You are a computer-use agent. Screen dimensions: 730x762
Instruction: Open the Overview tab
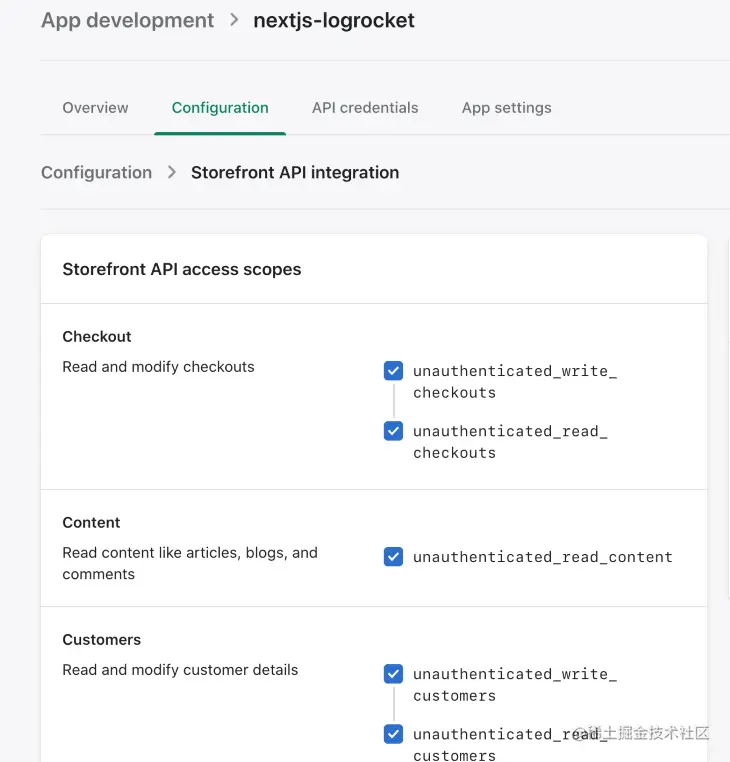click(95, 108)
